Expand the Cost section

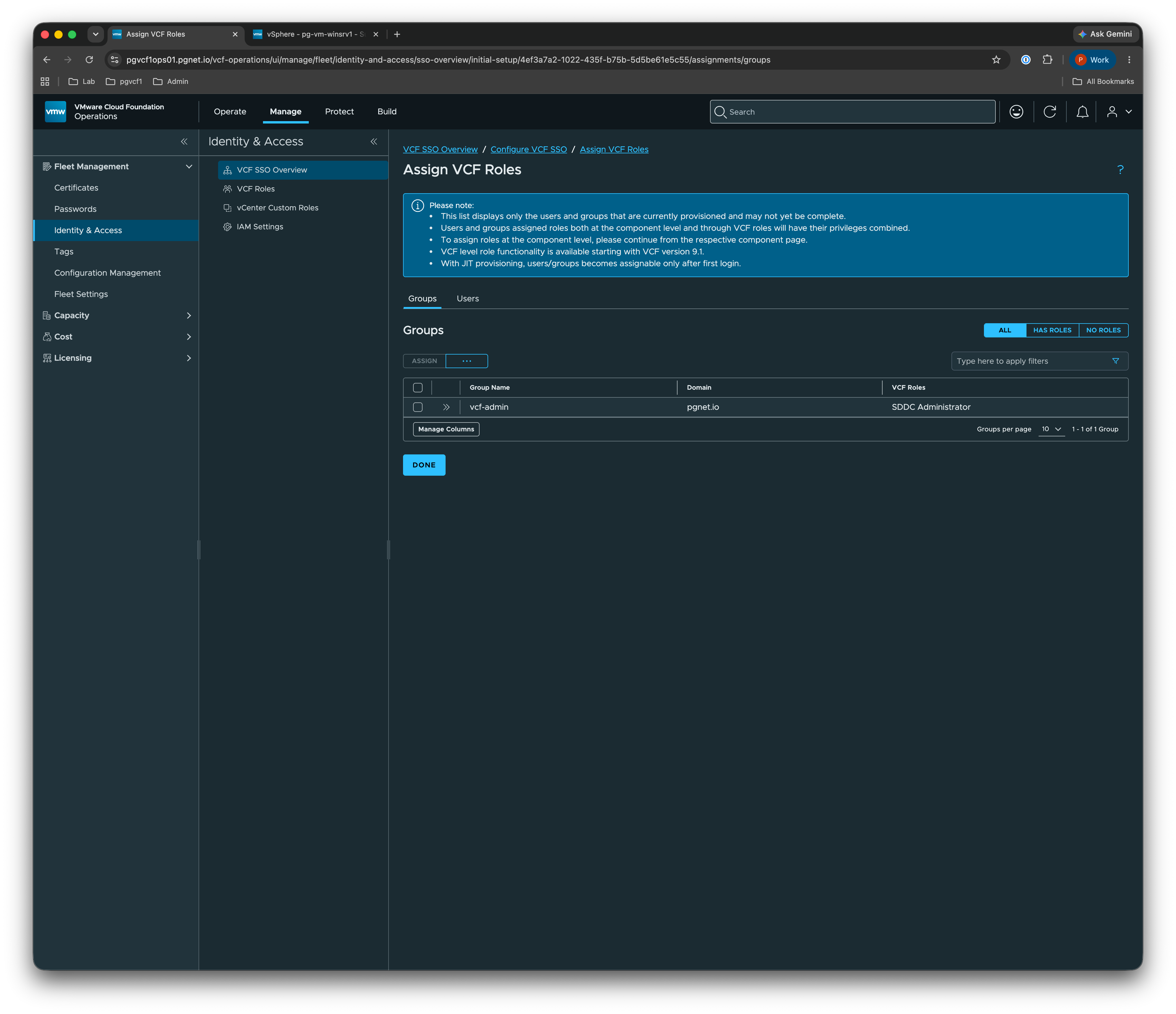[189, 337]
